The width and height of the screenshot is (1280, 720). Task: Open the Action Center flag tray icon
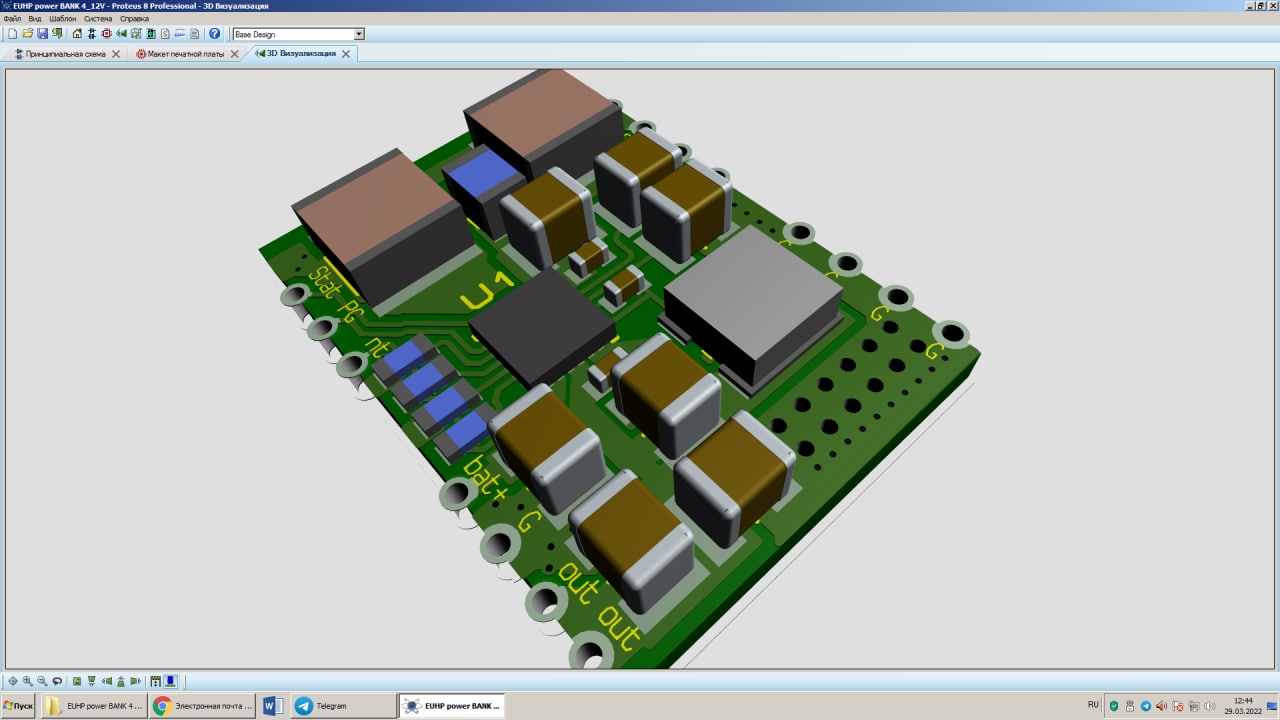pos(1178,706)
